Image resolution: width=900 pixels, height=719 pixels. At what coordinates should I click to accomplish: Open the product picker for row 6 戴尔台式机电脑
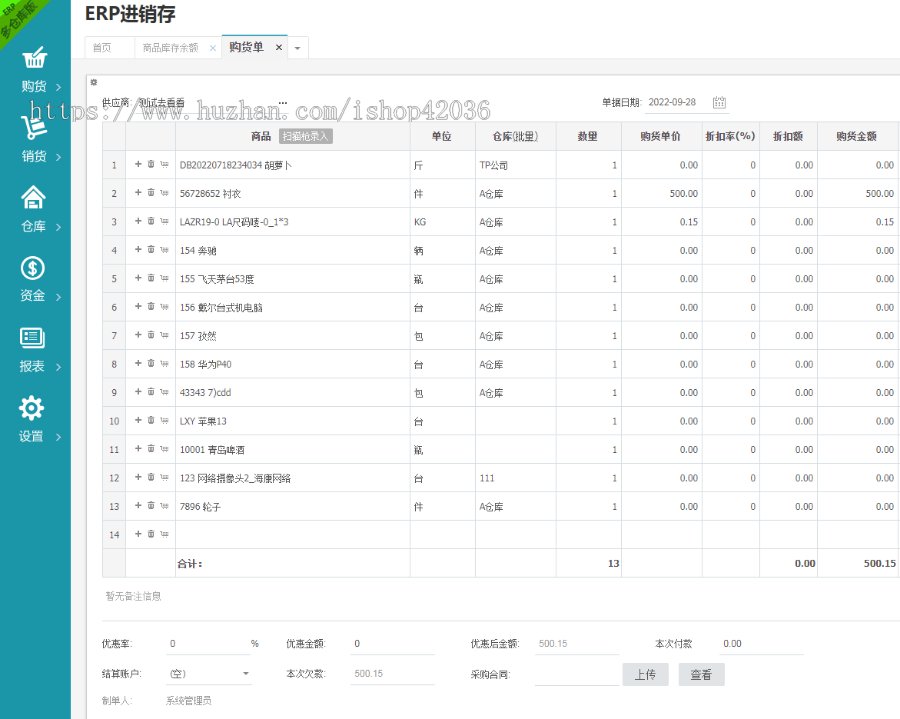(x=165, y=307)
